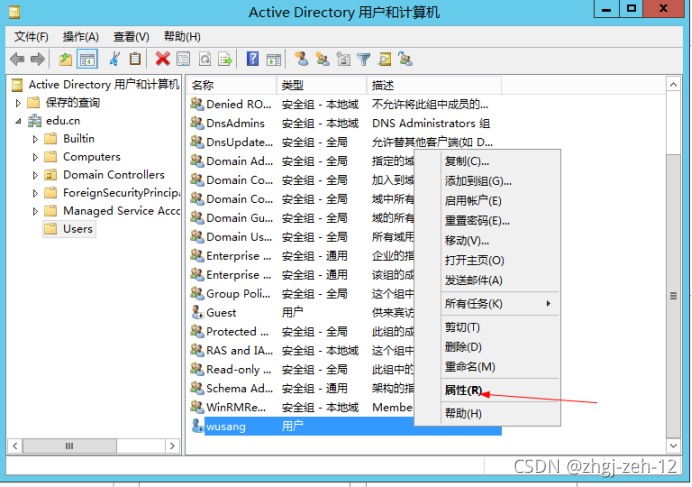Click the Guest user icon
The height and width of the screenshot is (487, 692).
pyautogui.click(x=197, y=312)
